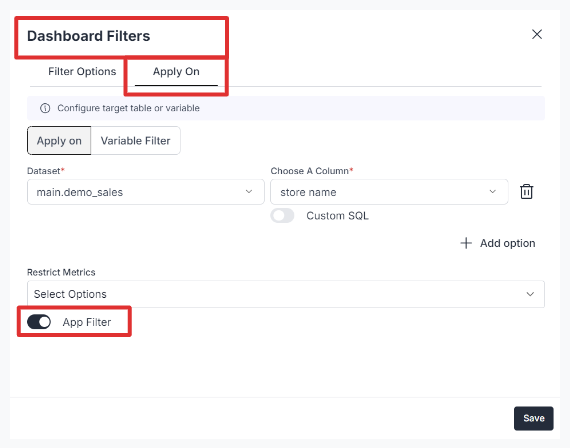Choose the Apply on segment button
The height and width of the screenshot is (448, 570).
[59, 141]
